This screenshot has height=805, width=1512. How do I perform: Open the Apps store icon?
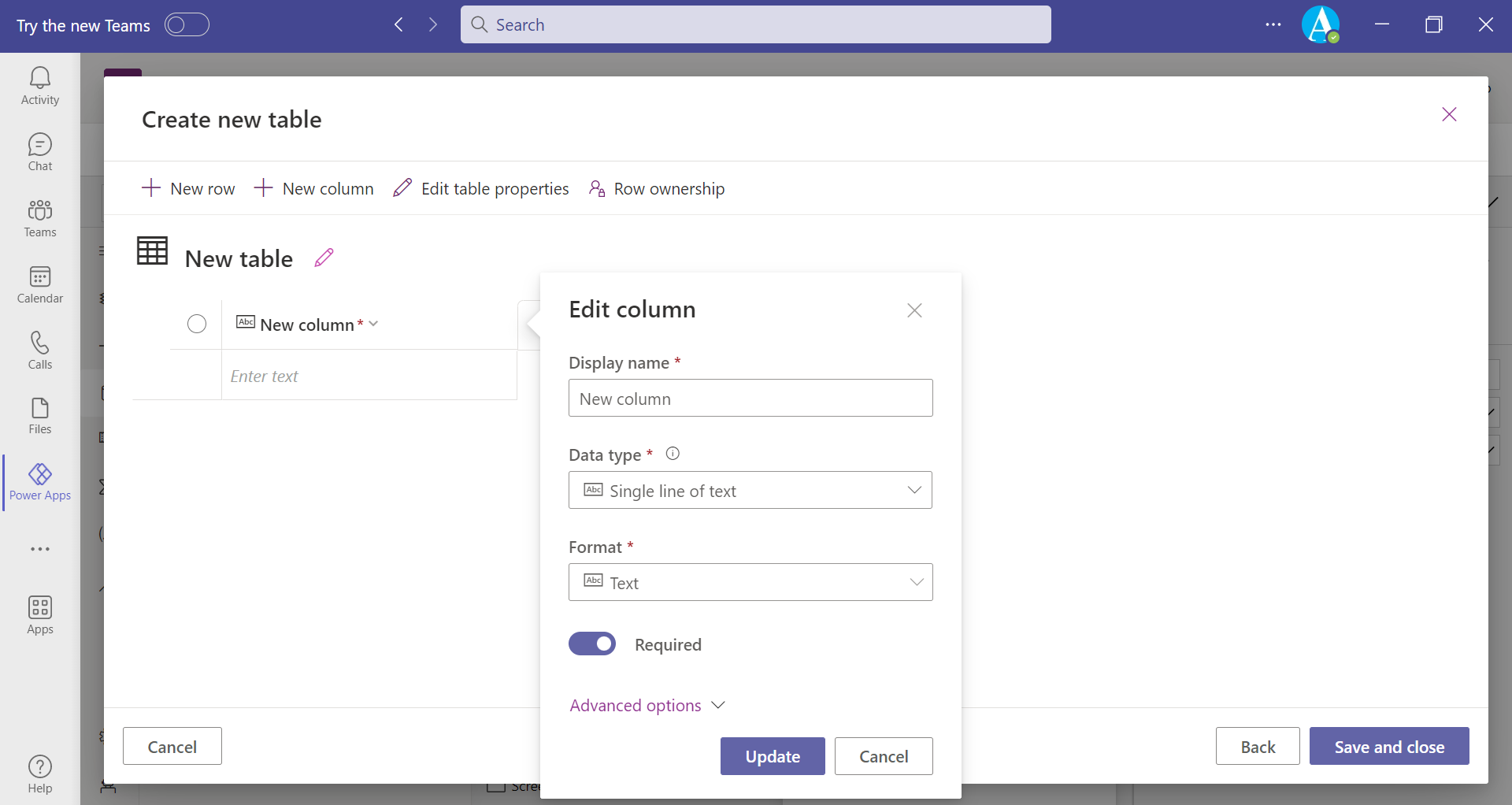click(x=40, y=615)
